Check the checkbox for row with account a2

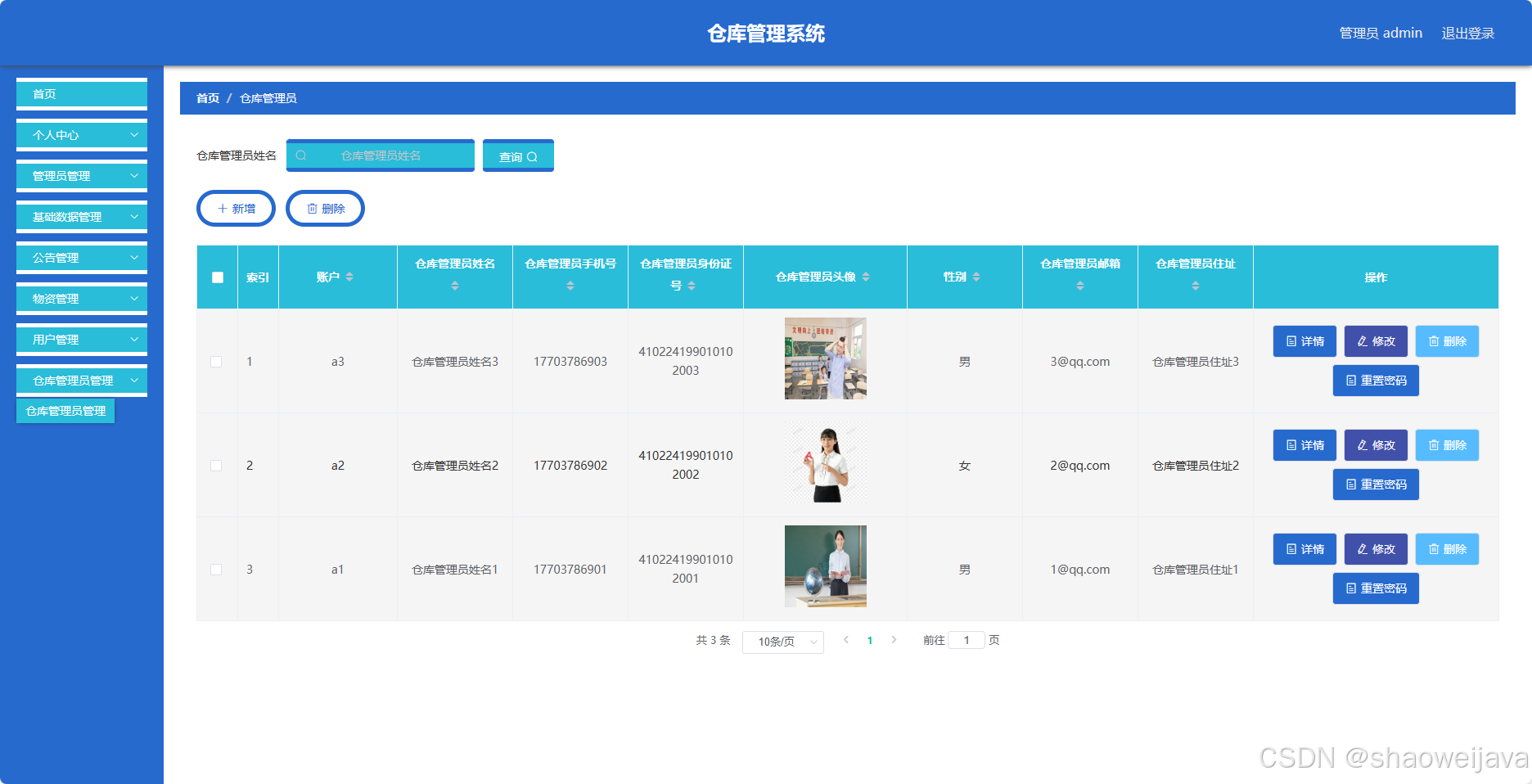[216, 465]
